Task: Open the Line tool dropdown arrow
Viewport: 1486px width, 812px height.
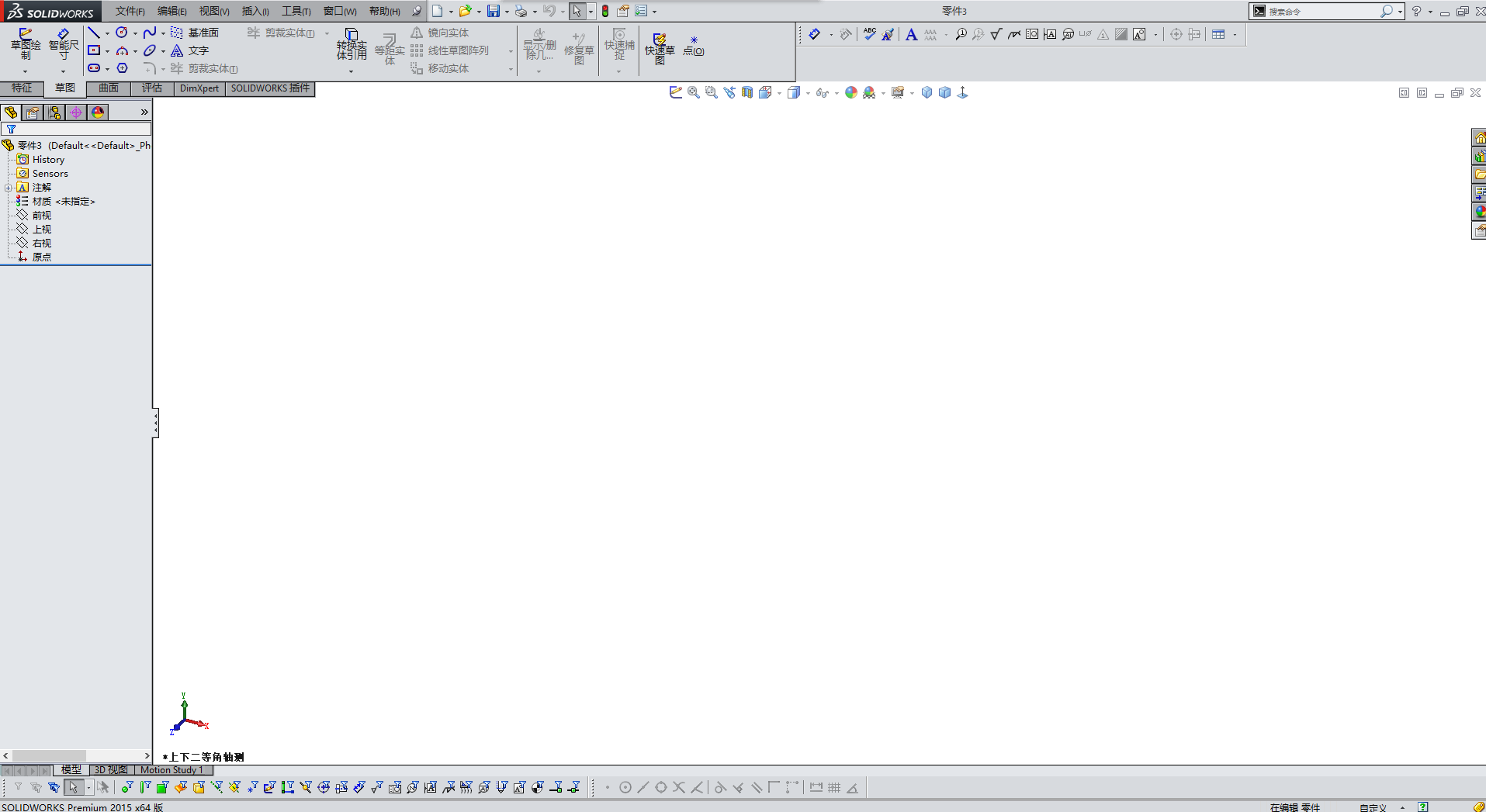Action: (x=107, y=33)
